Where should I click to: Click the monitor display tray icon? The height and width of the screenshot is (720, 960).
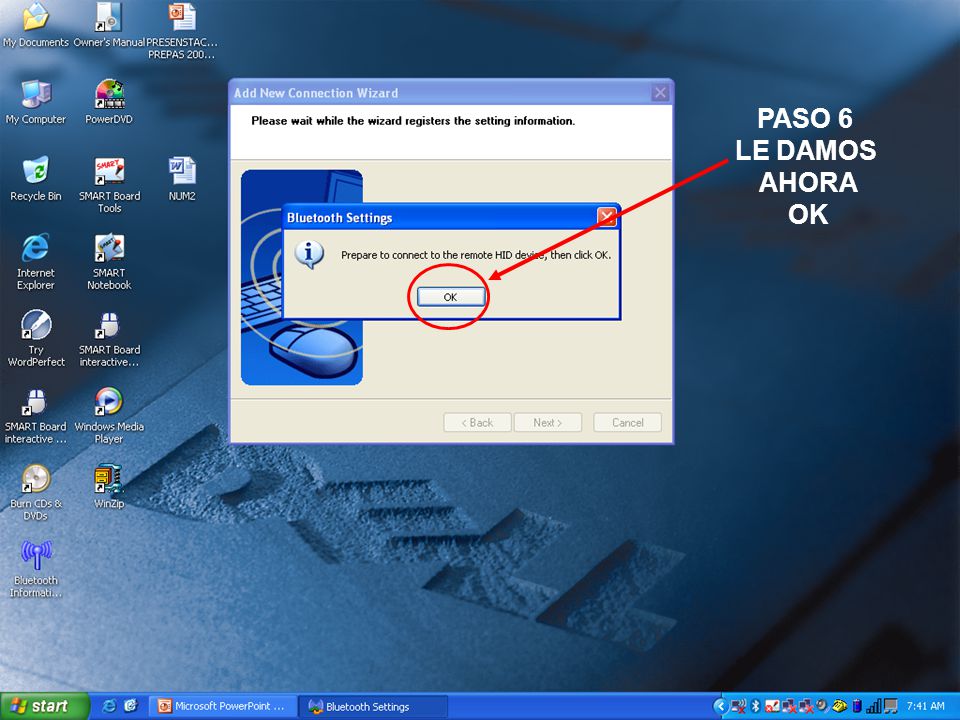tap(890, 706)
